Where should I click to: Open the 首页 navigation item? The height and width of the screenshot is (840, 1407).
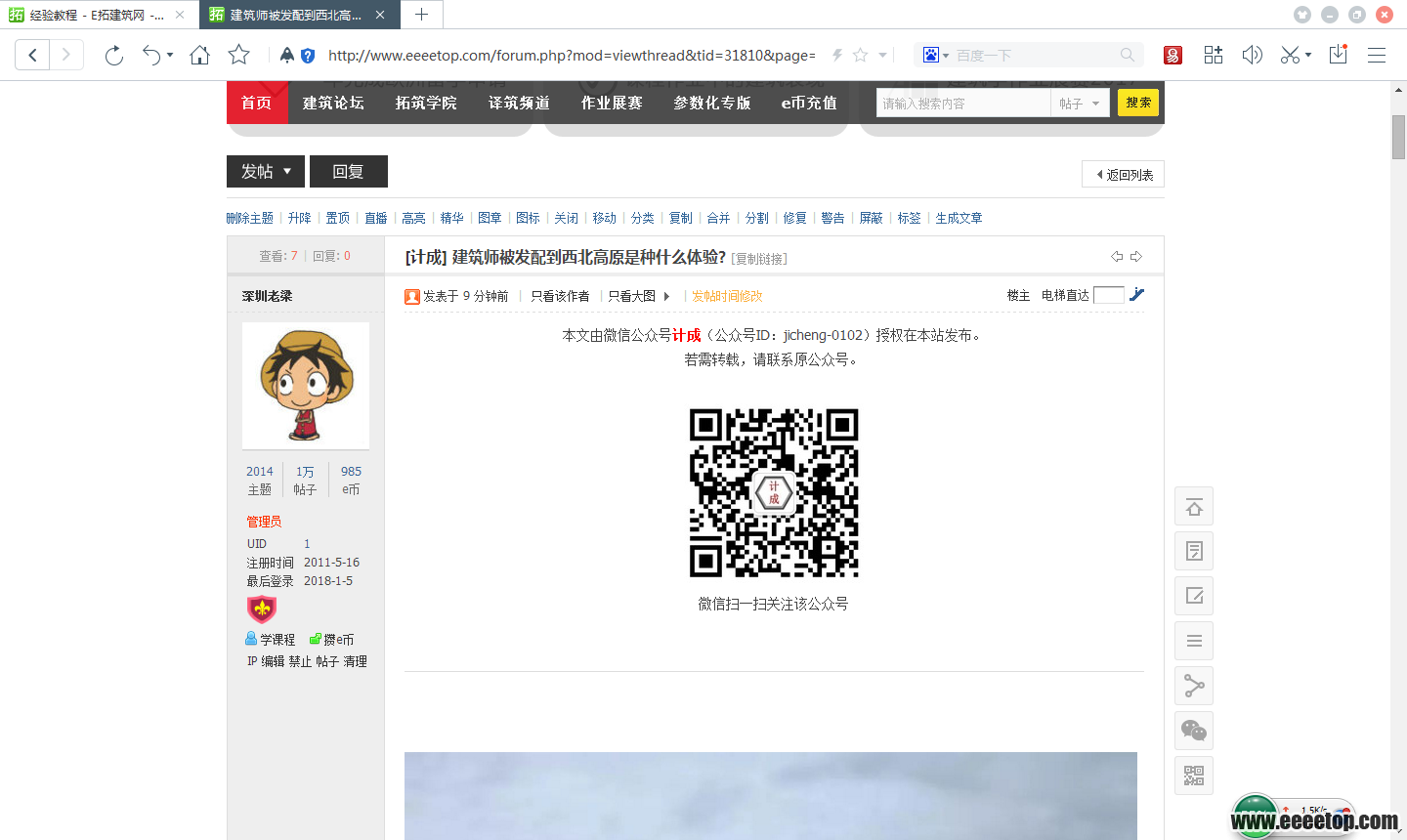tap(257, 103)
